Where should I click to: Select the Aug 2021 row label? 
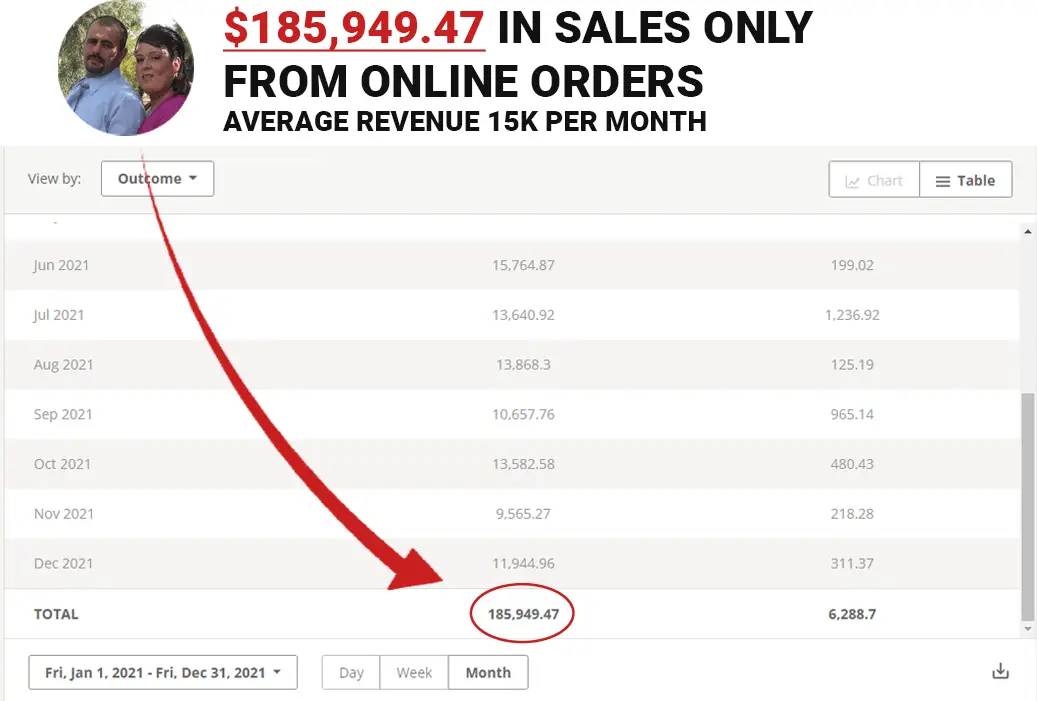(x=63, y=365)
